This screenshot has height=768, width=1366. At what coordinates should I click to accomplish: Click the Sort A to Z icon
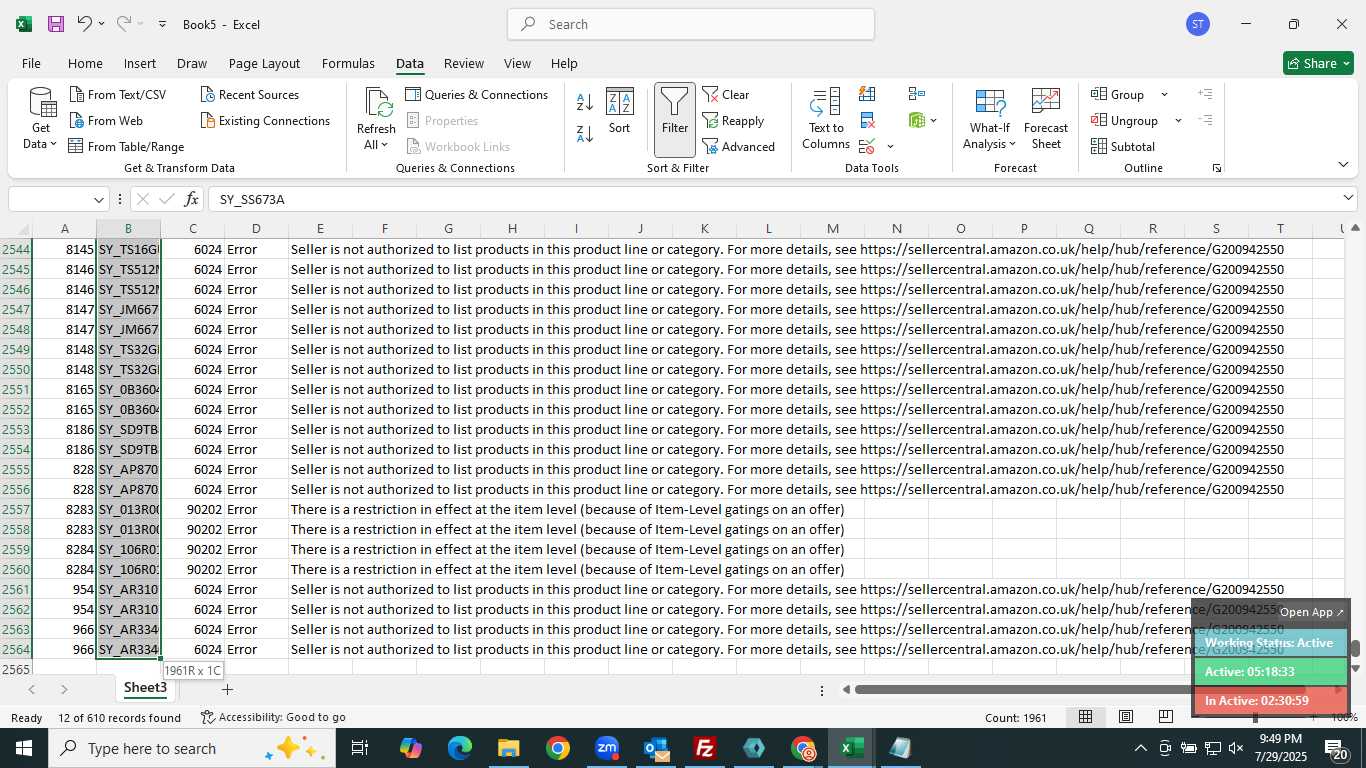[x=585, y=102]
